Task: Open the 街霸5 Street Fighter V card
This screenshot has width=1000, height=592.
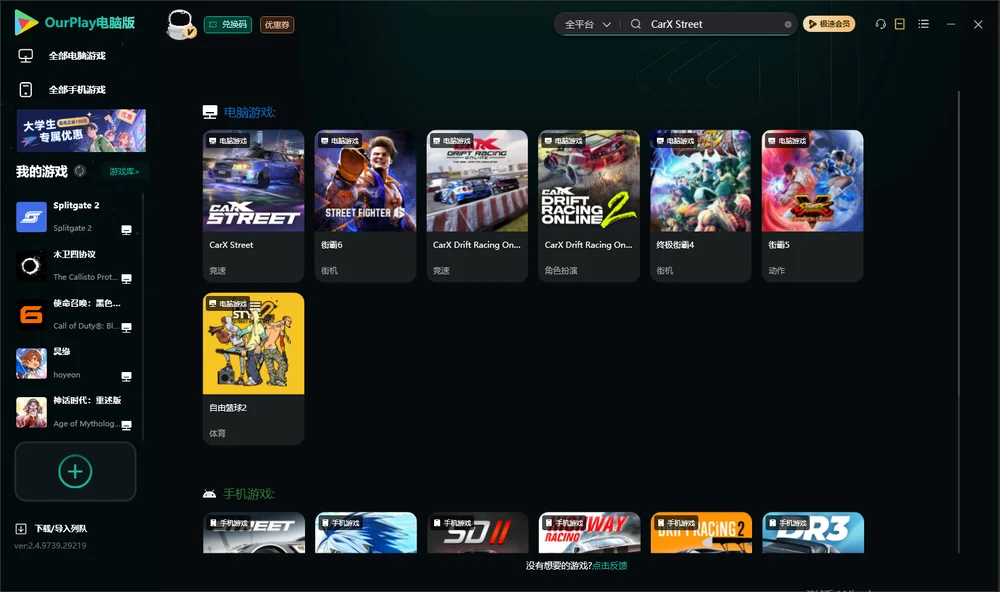Action: (x=812, y=205)
